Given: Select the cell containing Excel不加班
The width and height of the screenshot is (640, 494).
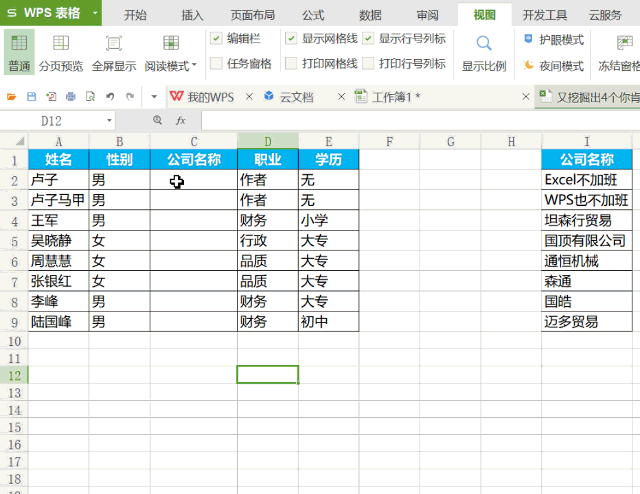Looking at the screenshot, I should point(587,180).
